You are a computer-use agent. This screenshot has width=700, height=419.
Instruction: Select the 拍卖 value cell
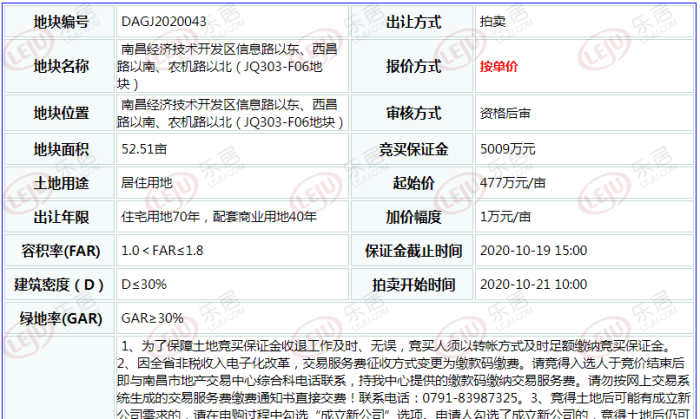pyautogui.click(x=493, y=21)
